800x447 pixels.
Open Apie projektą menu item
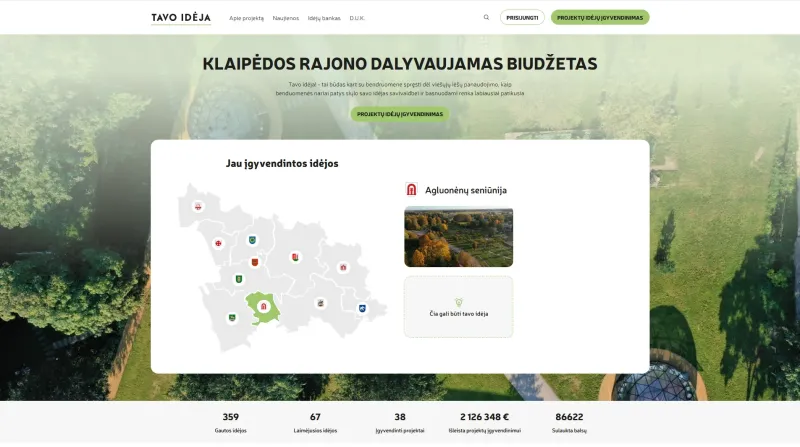coord(246,18)
